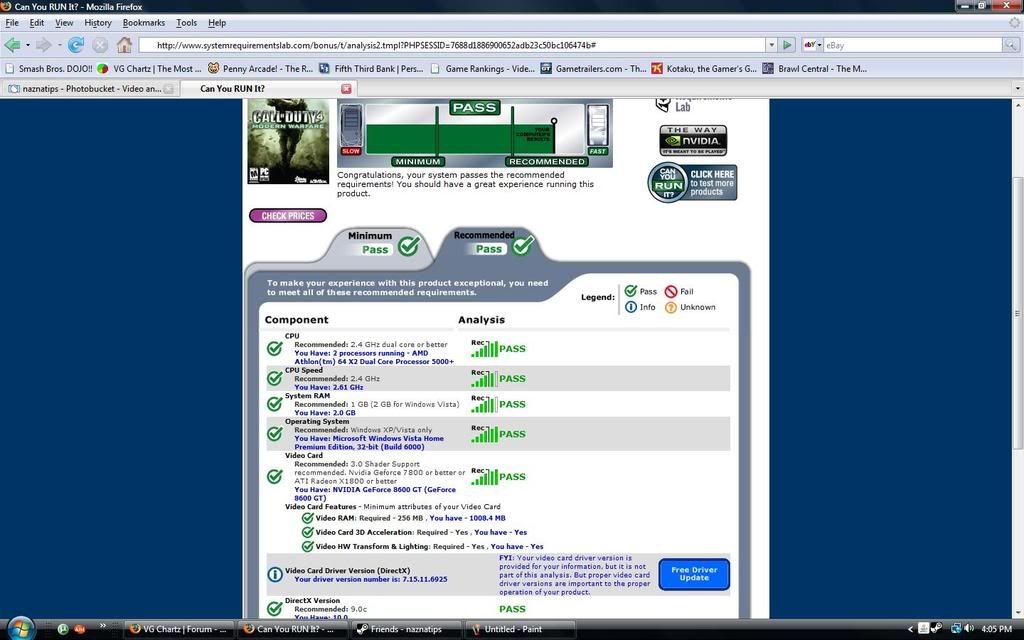Click the search magnifier icon
Image resolution: width=1024 pixels, height=640 pixels.
(x=1011, y=45)
